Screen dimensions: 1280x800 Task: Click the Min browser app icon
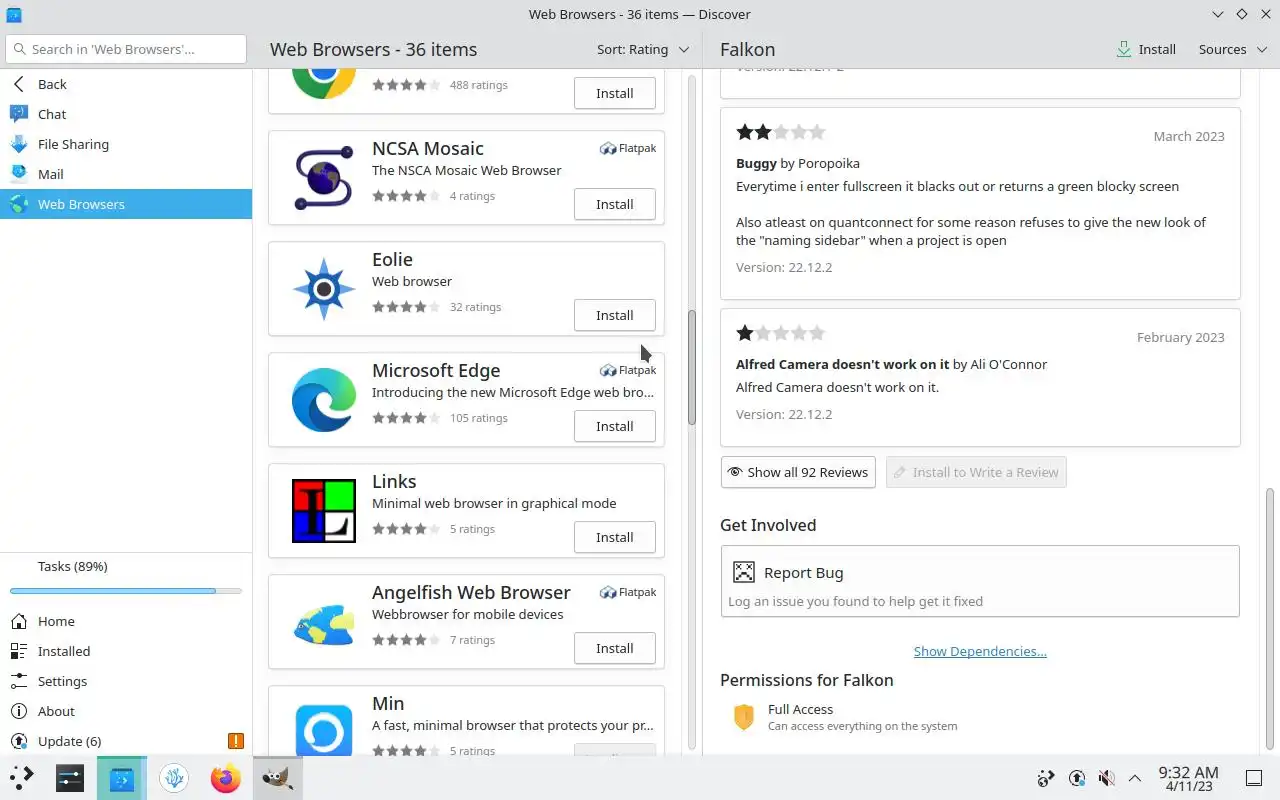[324, 730]
